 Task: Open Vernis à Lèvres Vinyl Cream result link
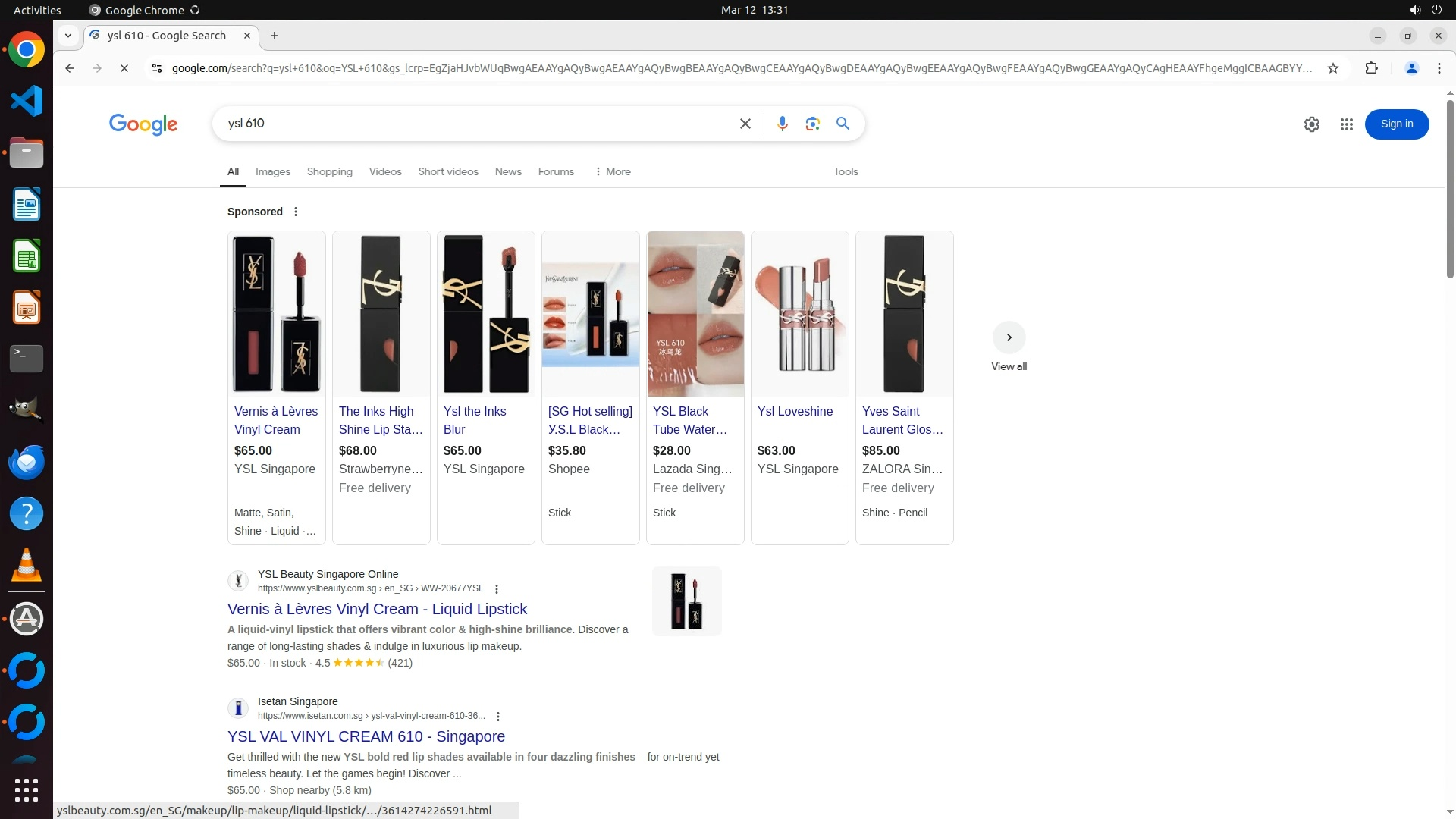pyautogui.click(x=377, y=609)
